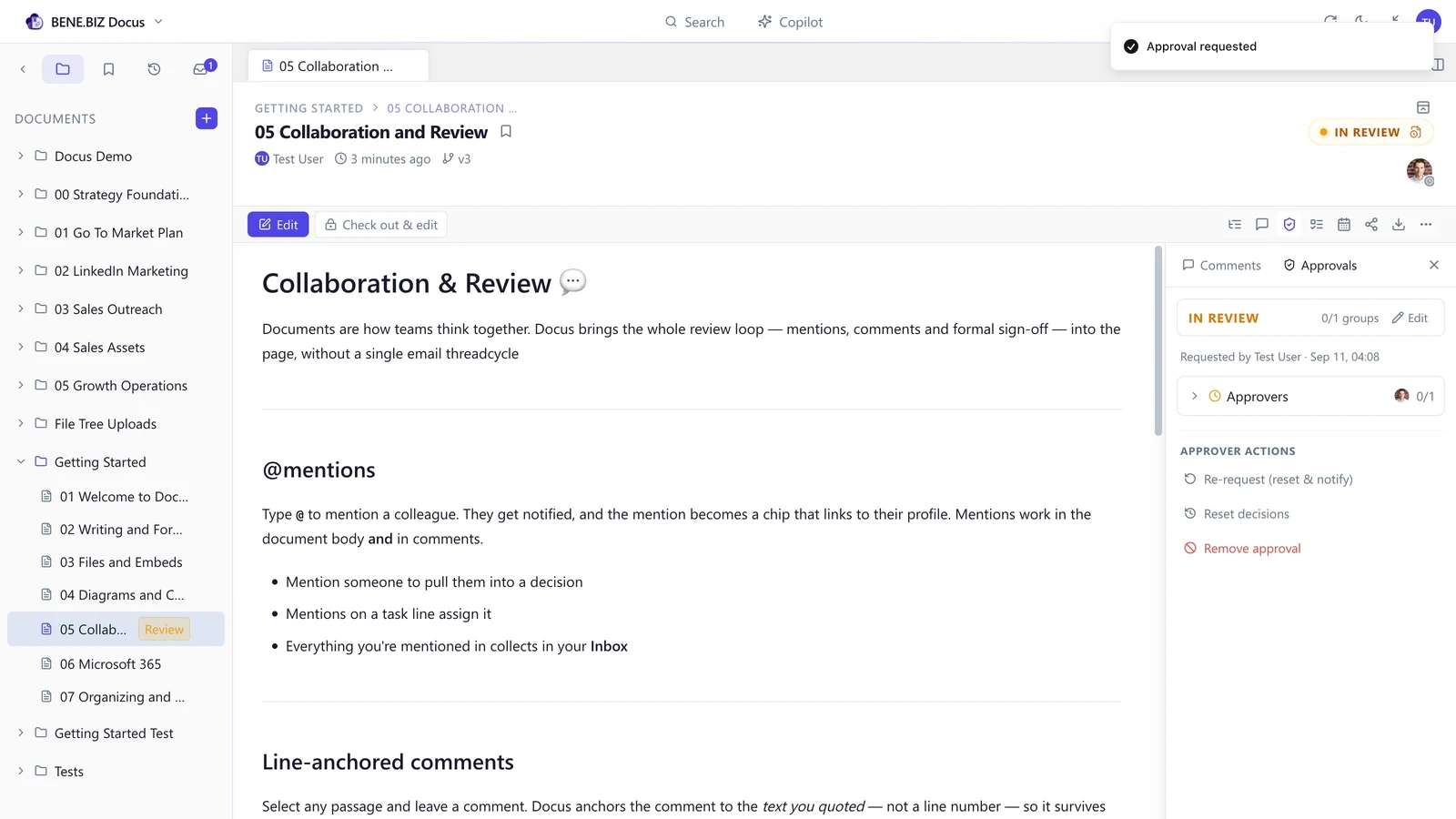Screen dimensions: 1456x819
Task: Click the Test User author name
Action: (x=298, y=159)
